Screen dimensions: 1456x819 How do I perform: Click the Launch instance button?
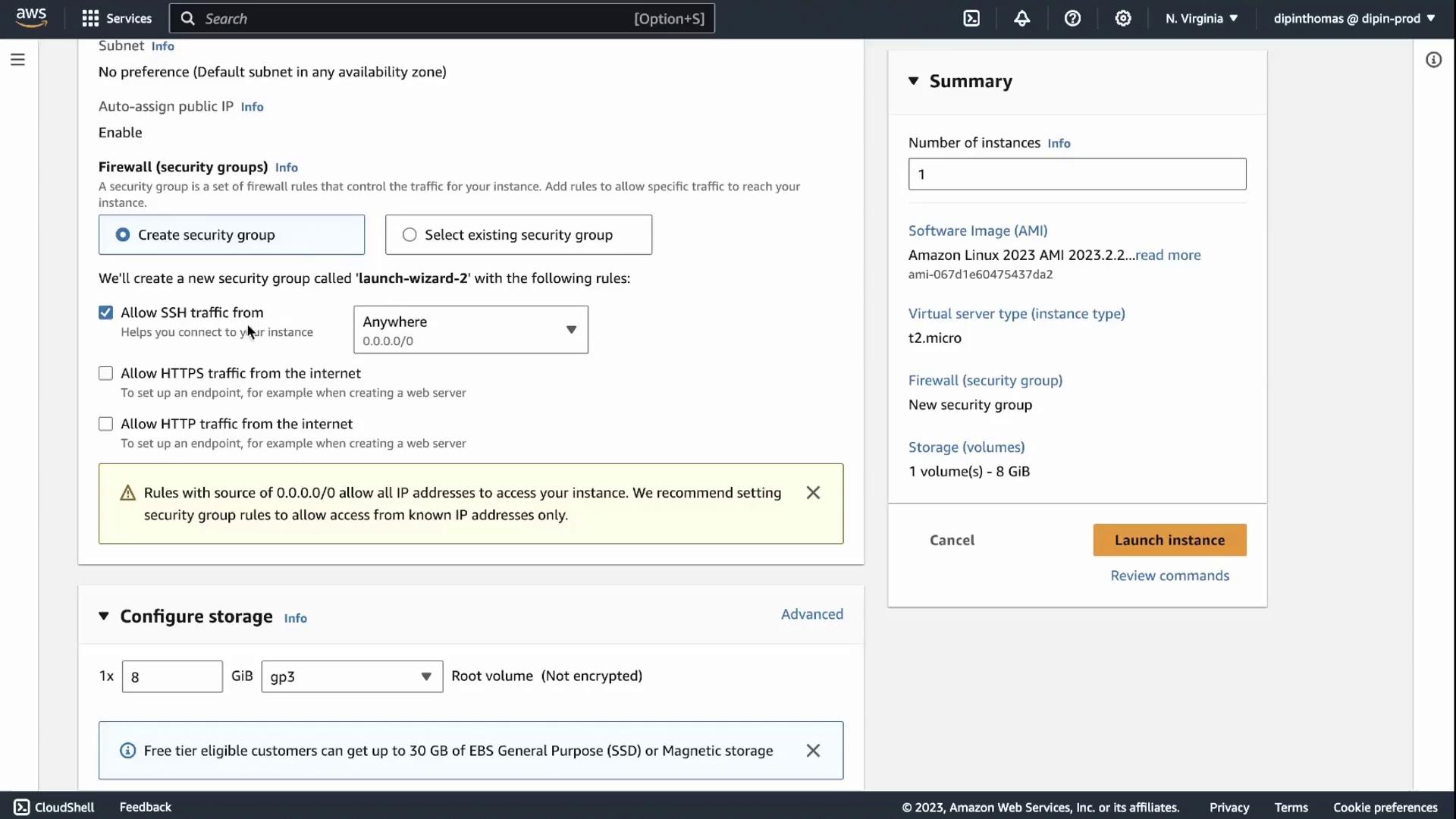pyautogui.click(x=1169, y=540)
